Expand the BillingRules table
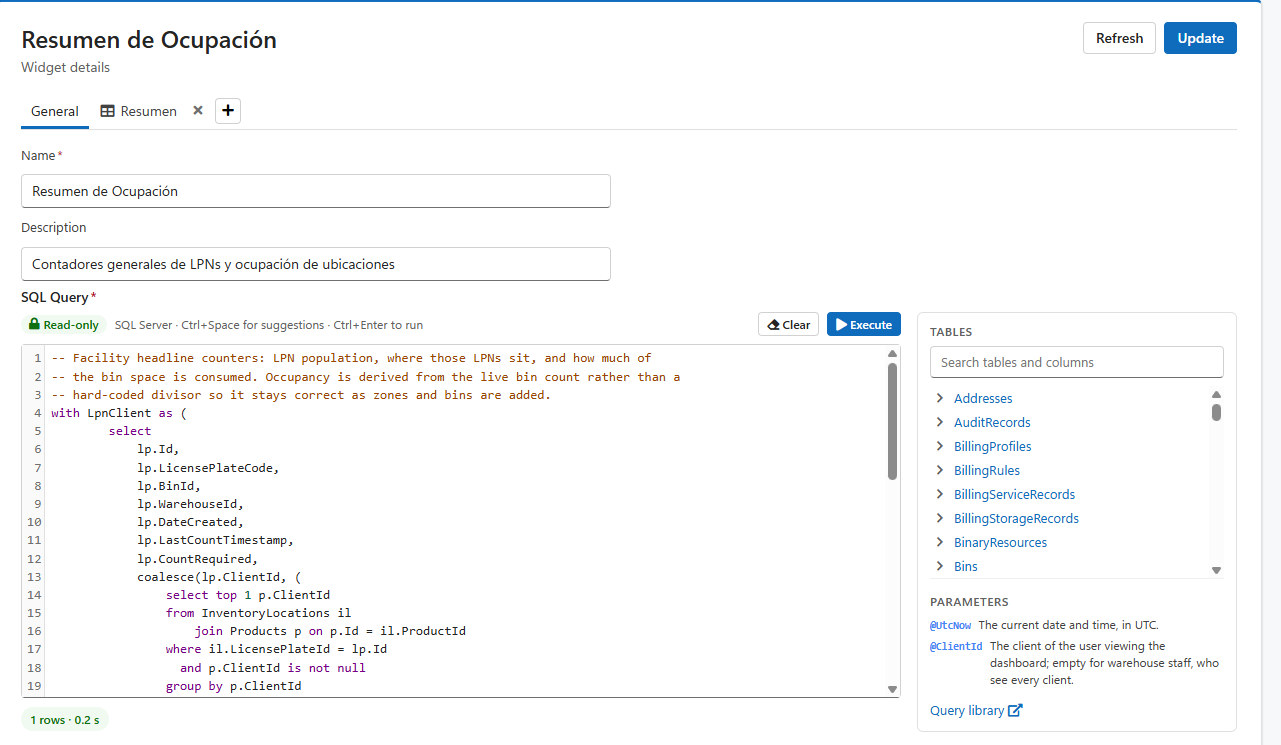 click(x=940, y=470)
